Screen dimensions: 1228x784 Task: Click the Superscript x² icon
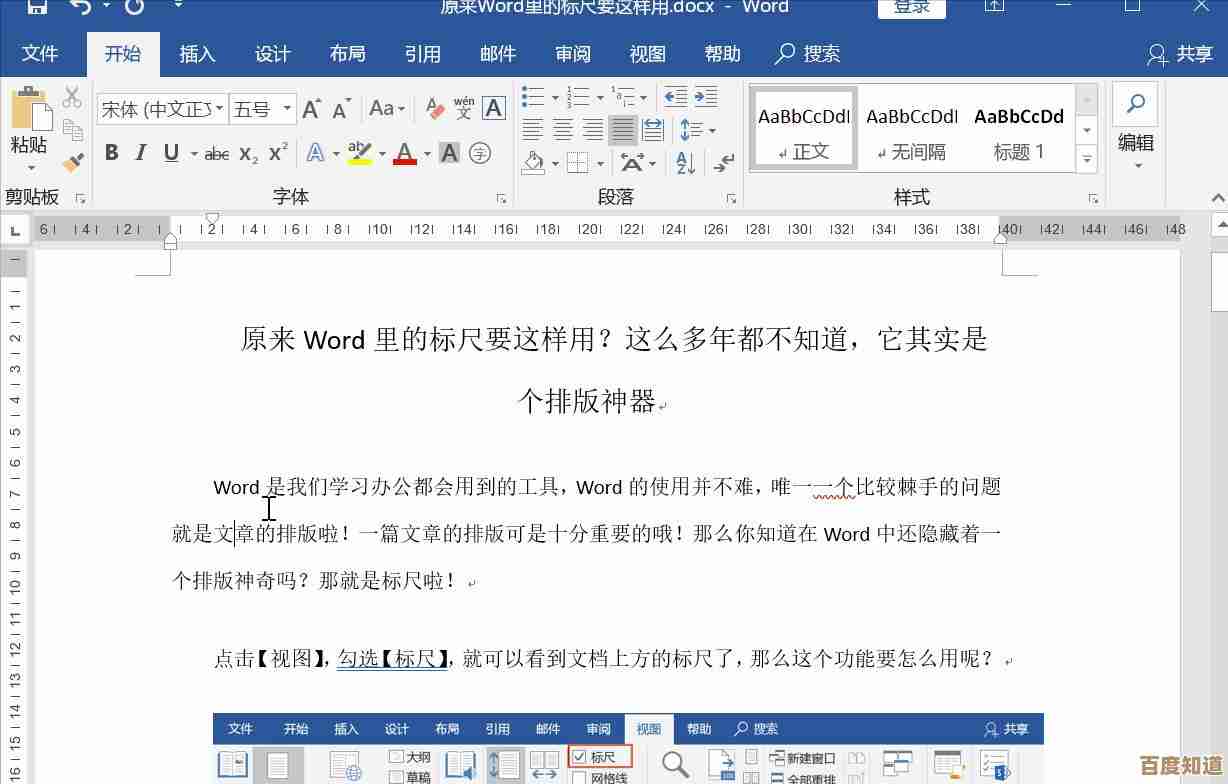[x=278, y=154]
